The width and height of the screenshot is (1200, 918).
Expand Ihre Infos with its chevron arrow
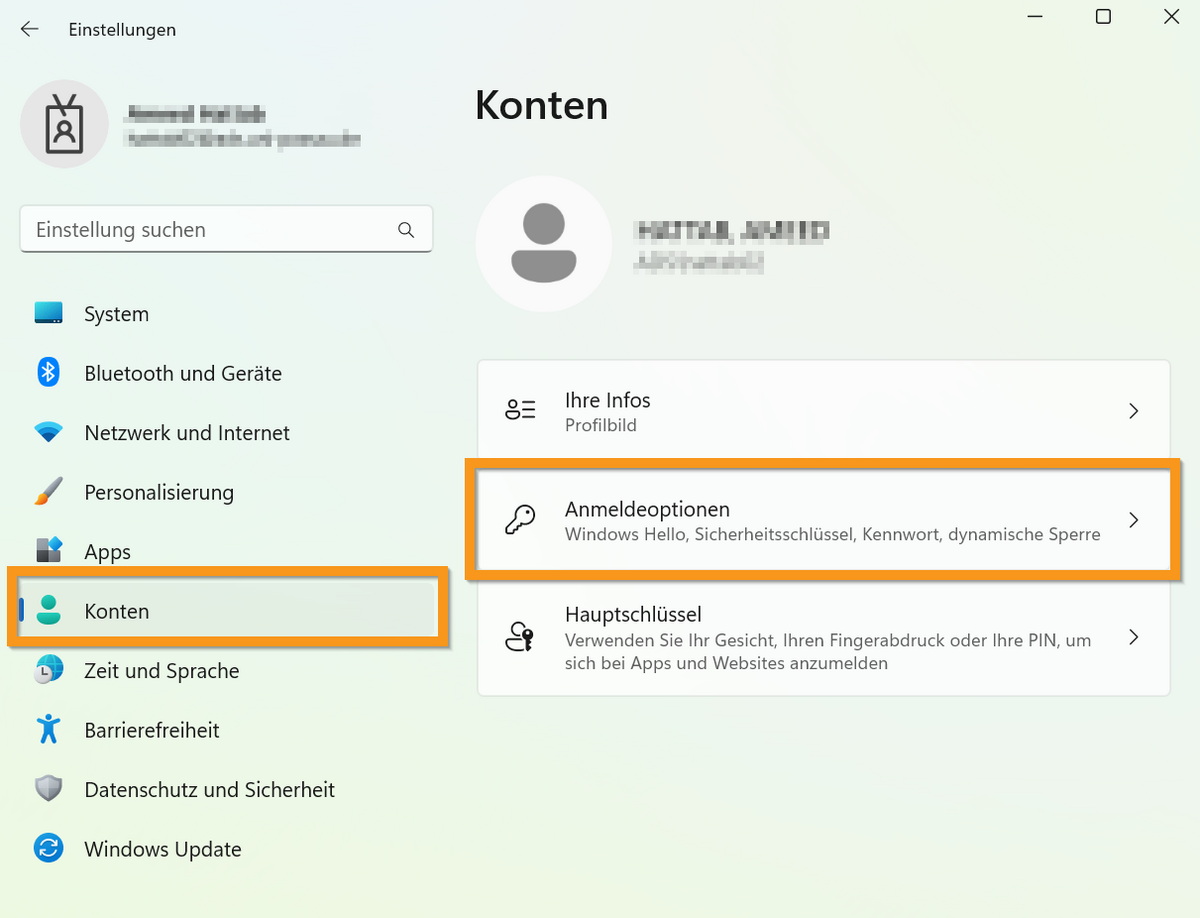coord(1133,411)
